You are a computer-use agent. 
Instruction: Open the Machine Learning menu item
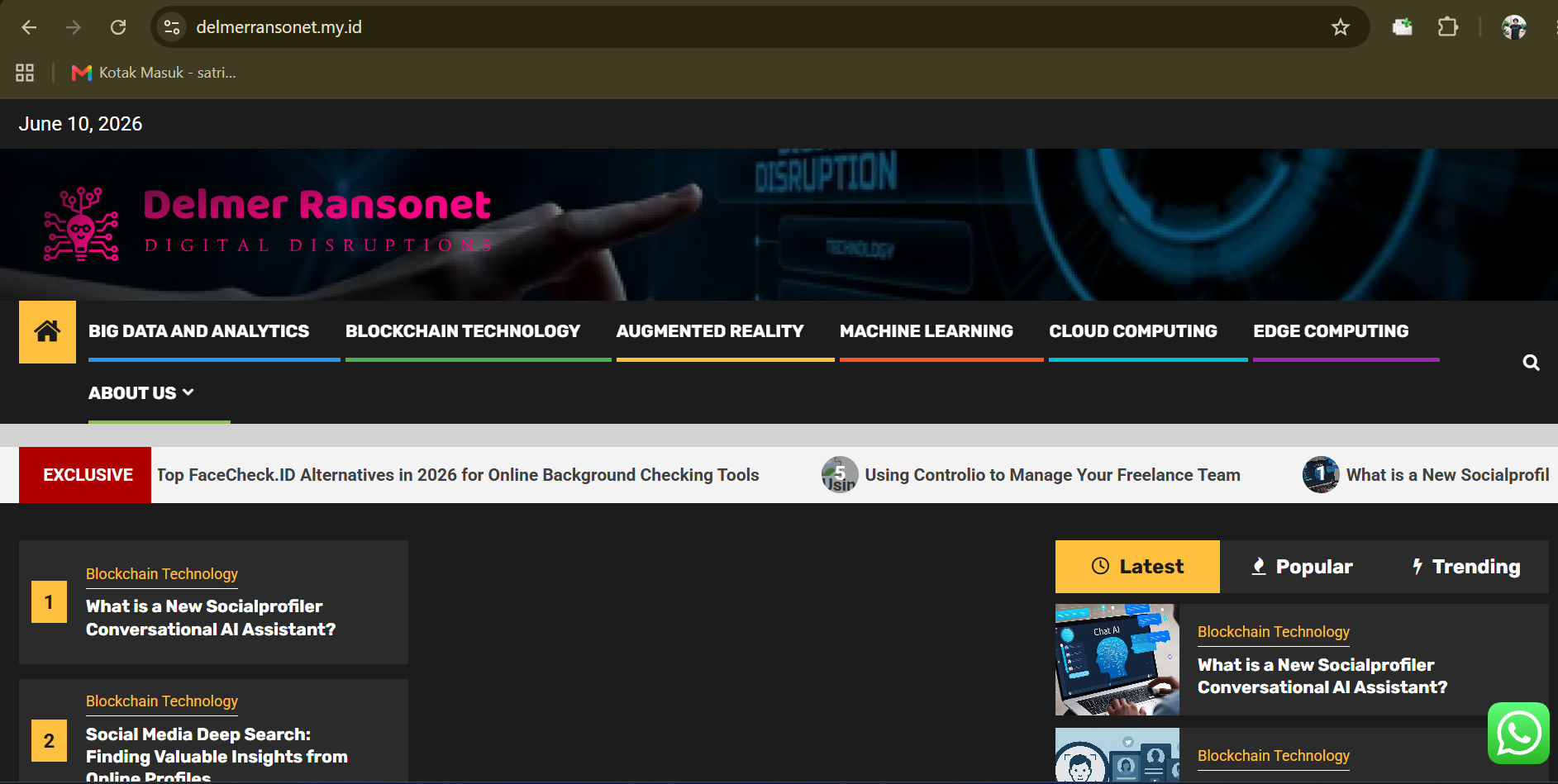click(927, 331)
